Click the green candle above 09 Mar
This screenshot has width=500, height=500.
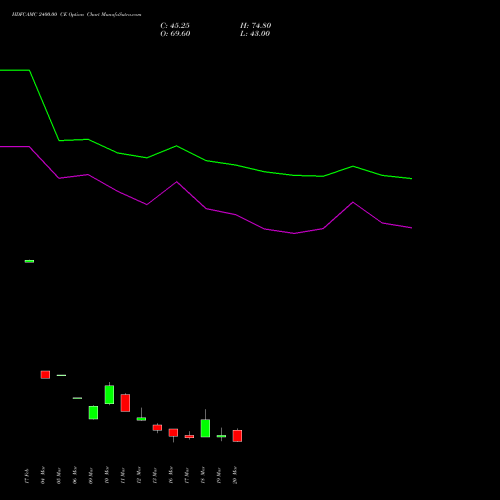click(93, 412)
